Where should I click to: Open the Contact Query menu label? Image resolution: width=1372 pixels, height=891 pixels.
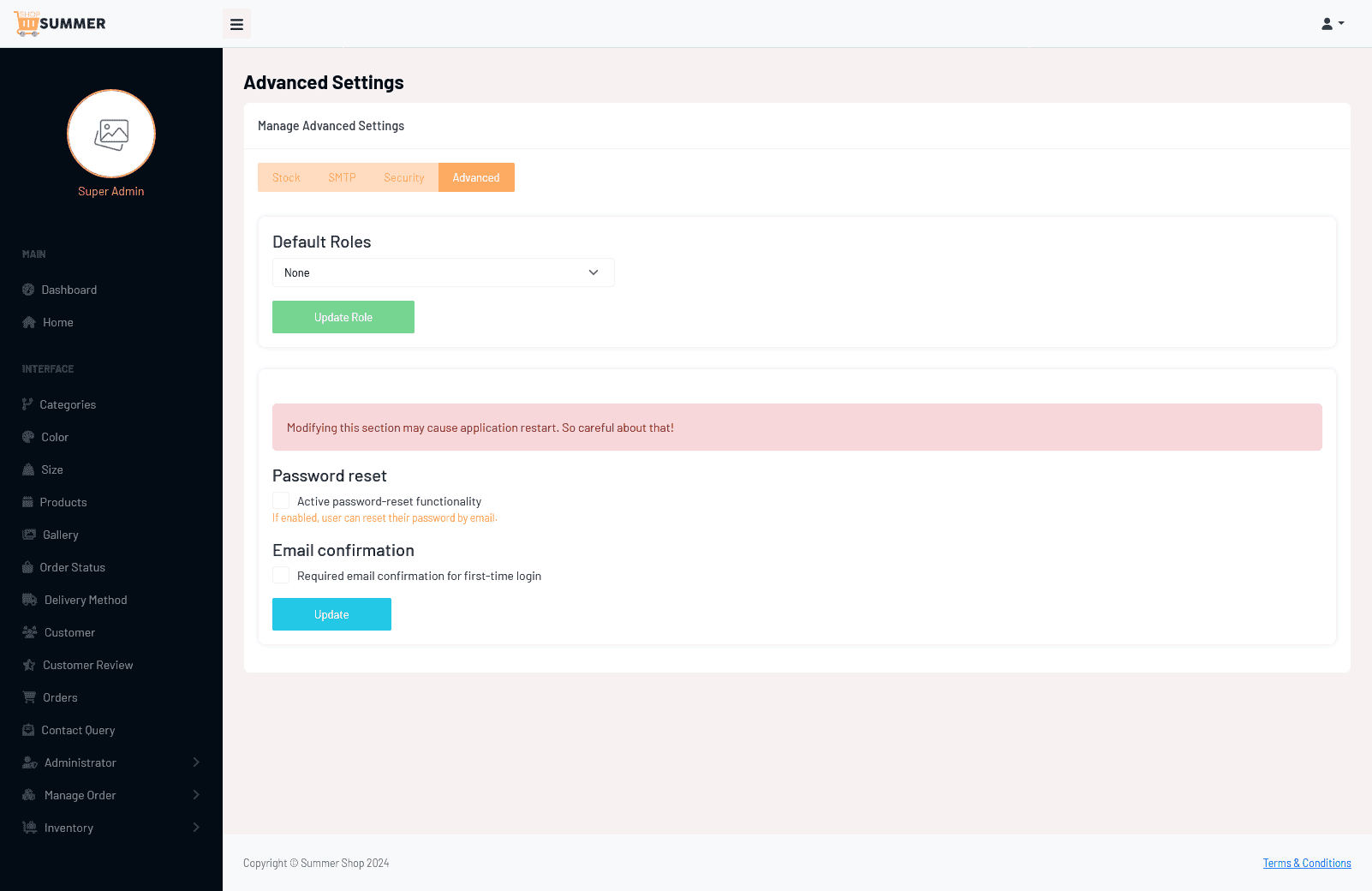(x=78, y=730)
